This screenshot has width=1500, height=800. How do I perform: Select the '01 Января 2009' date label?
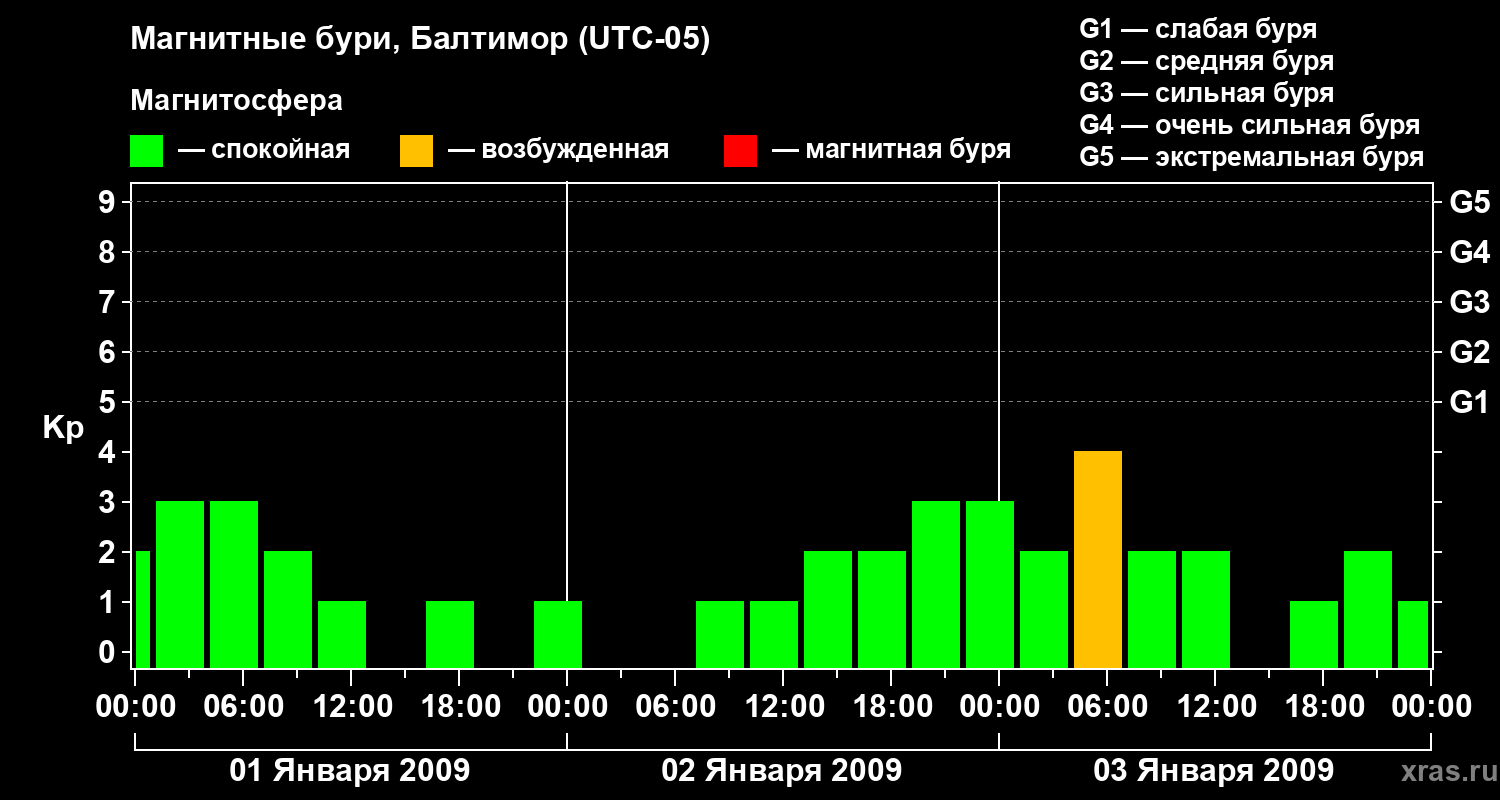[x=350, y=771]
